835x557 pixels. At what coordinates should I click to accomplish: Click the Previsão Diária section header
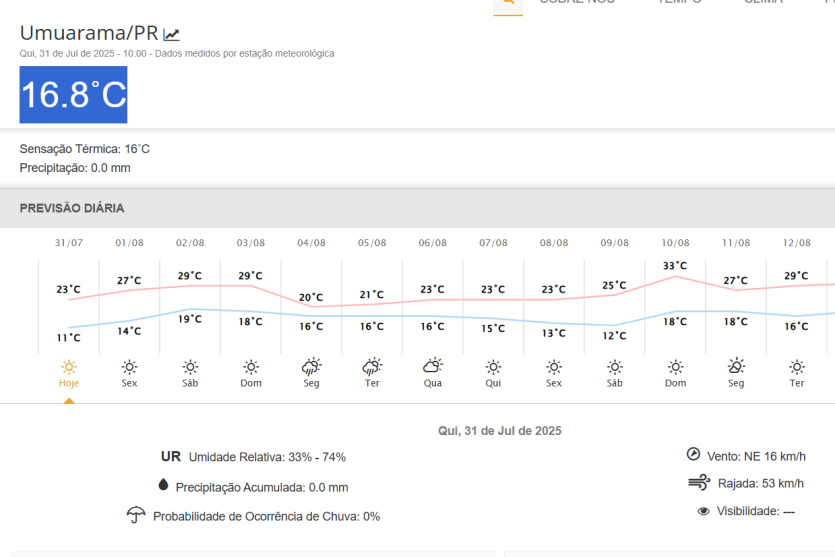tap(72, 208)
